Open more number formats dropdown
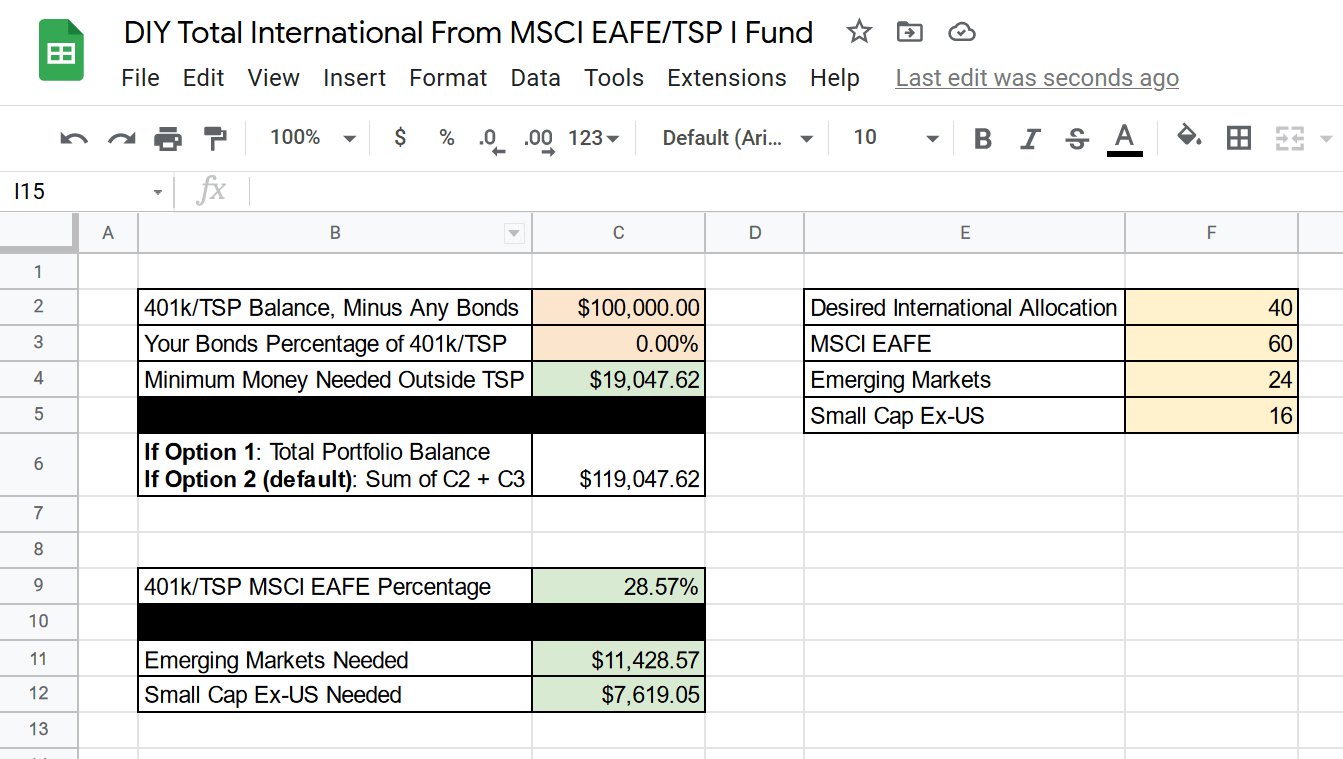 coord(594,137)
